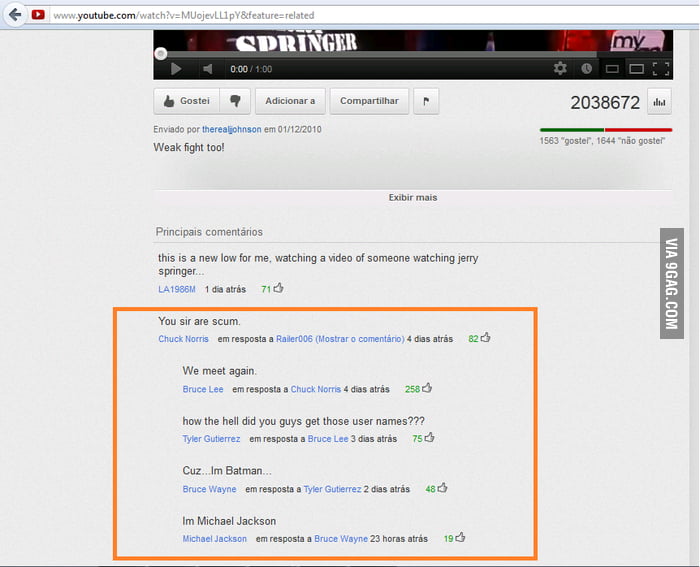This screenshot has height=567, width=700.
Task: Flag the video as inappropriate
Action: [x=426, y=101]
